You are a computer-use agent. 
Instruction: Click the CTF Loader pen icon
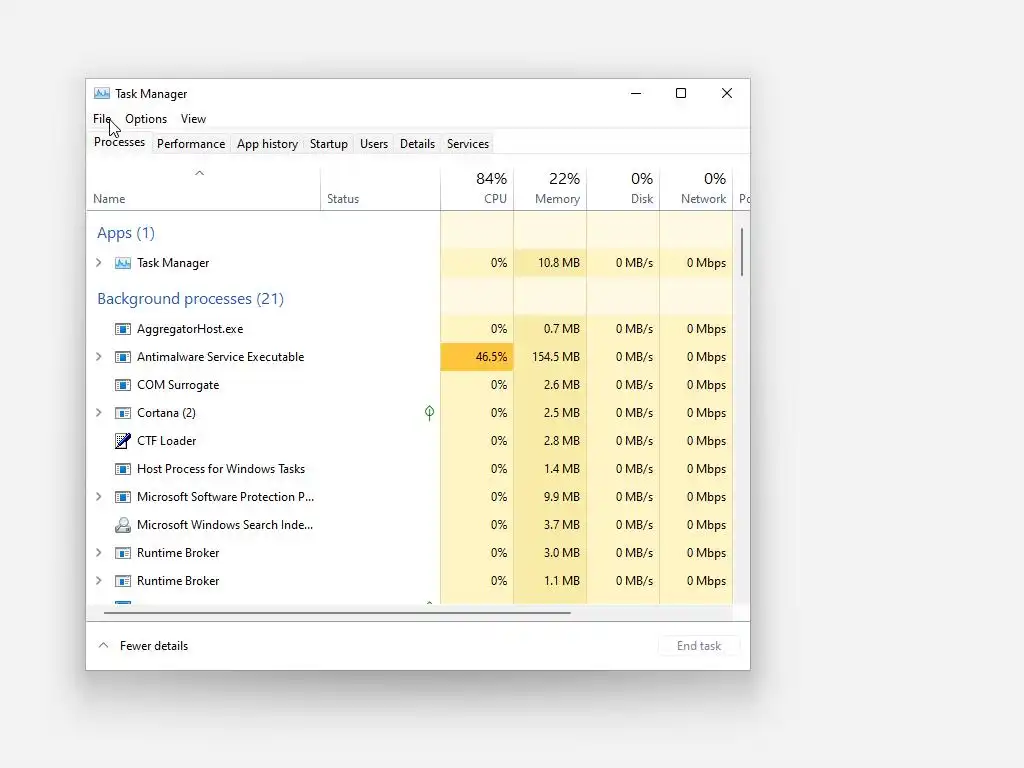[x=123, y=441]
